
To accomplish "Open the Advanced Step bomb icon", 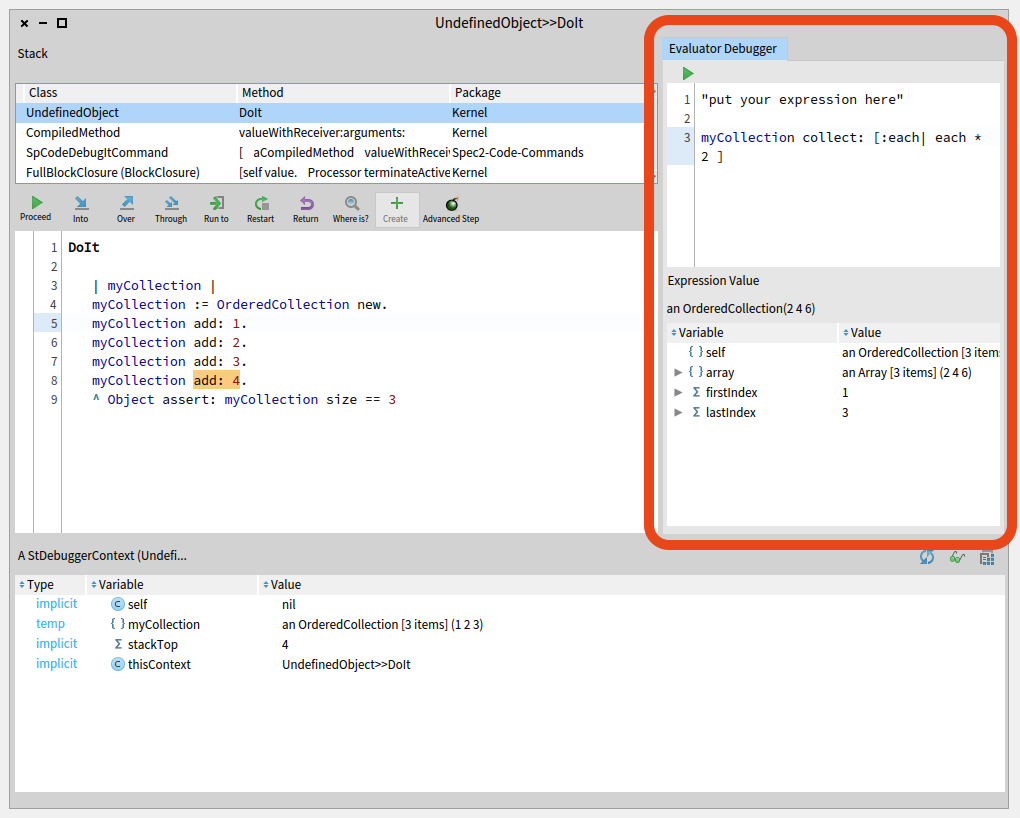I will click(451, 208).
